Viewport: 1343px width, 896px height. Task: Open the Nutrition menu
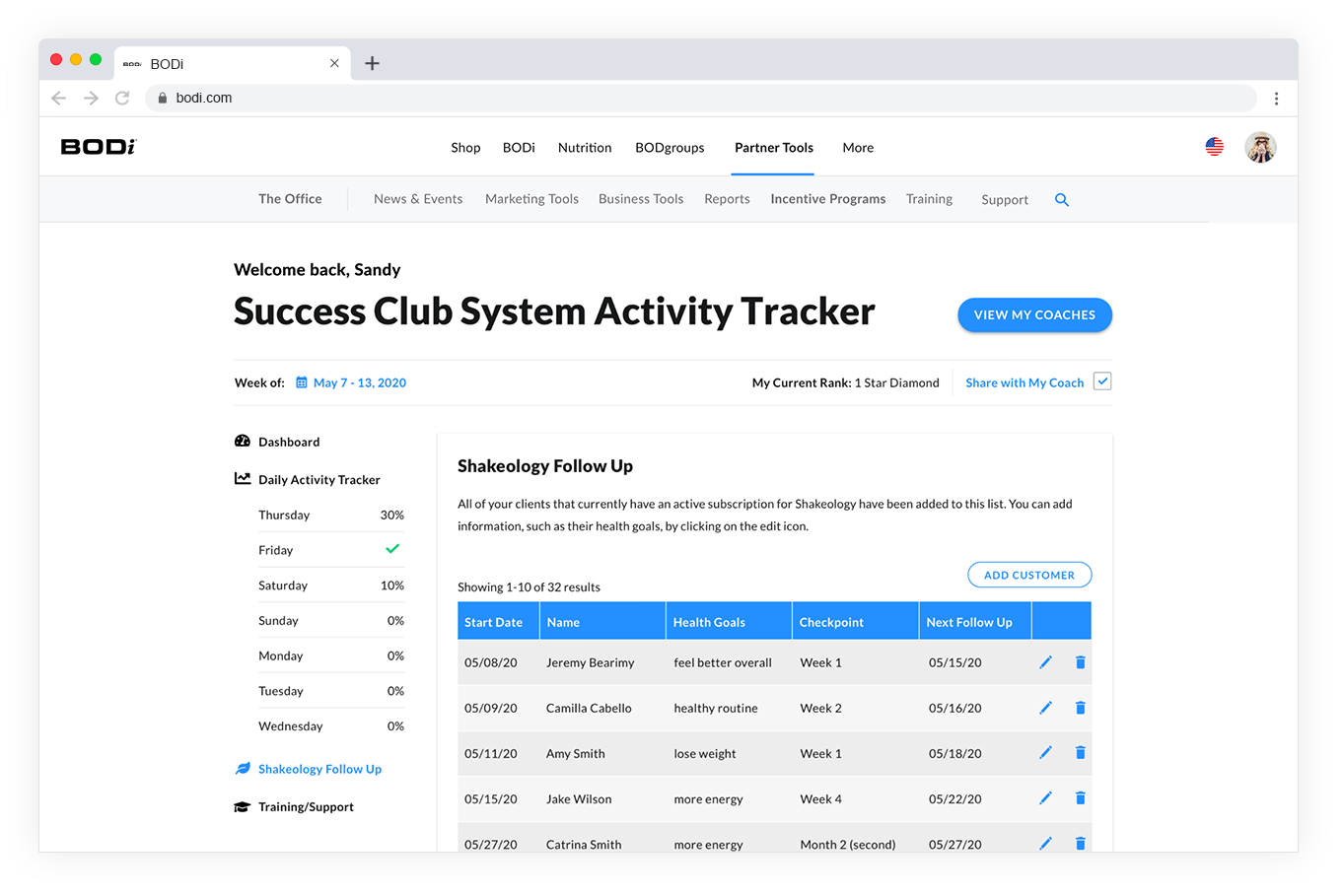pos(585,148)
